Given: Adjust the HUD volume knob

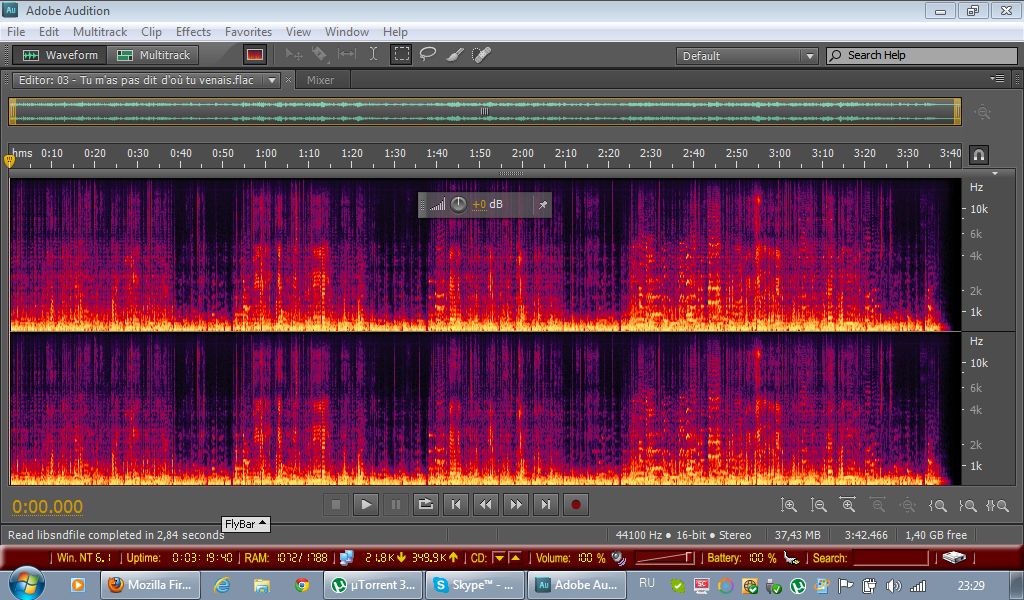Looking at the screenshot, I should (458, 204).
